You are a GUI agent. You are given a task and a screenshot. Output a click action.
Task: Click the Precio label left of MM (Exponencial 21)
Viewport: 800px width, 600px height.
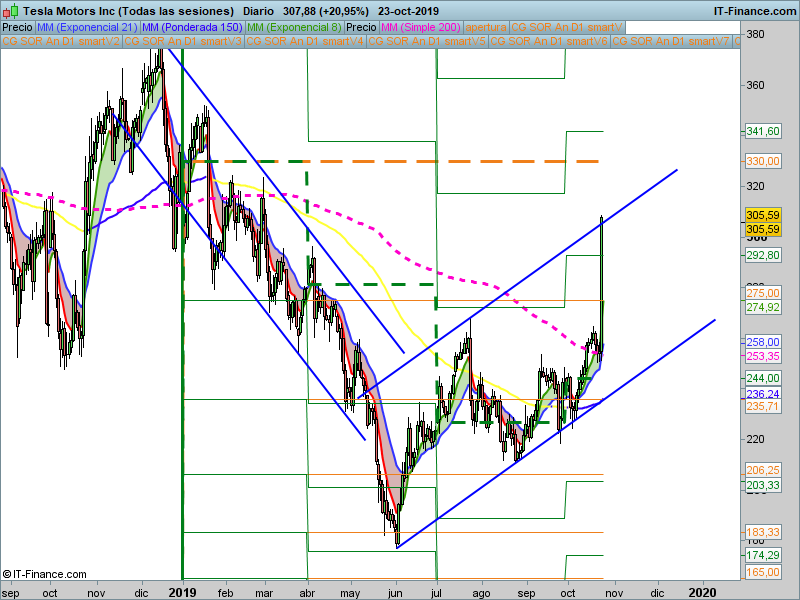pos(17,27)
